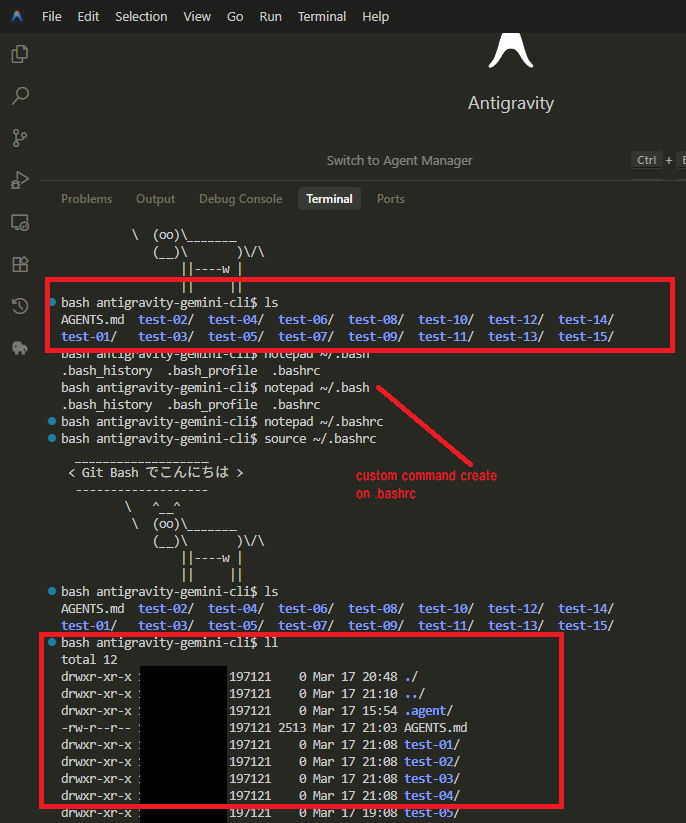Viewport: 686px width, 823px height.
Task: Click the .agent/ directory in ll listing
Action: coord(428,711)
